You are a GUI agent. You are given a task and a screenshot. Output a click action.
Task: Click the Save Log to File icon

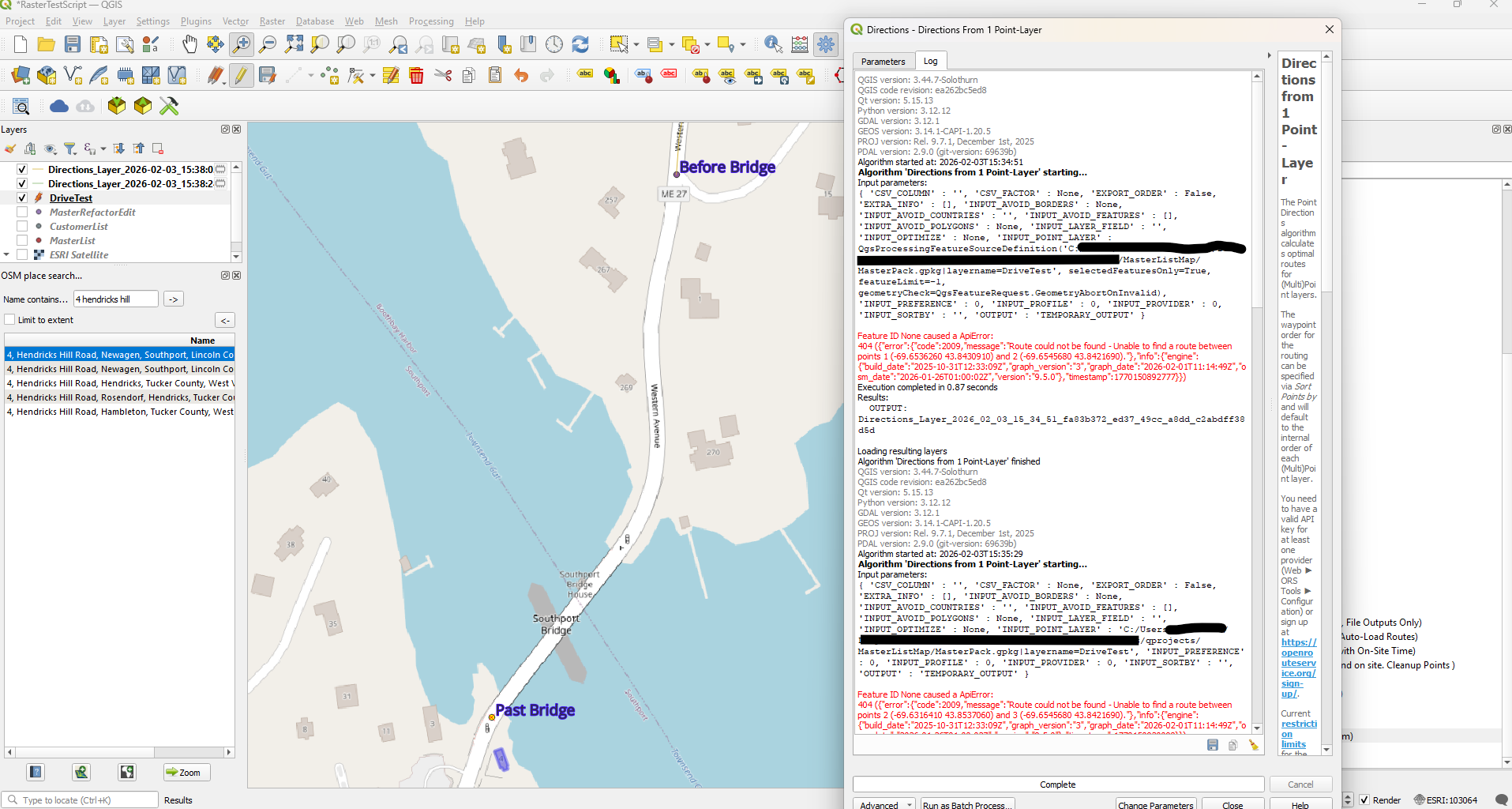(1213, 745)
